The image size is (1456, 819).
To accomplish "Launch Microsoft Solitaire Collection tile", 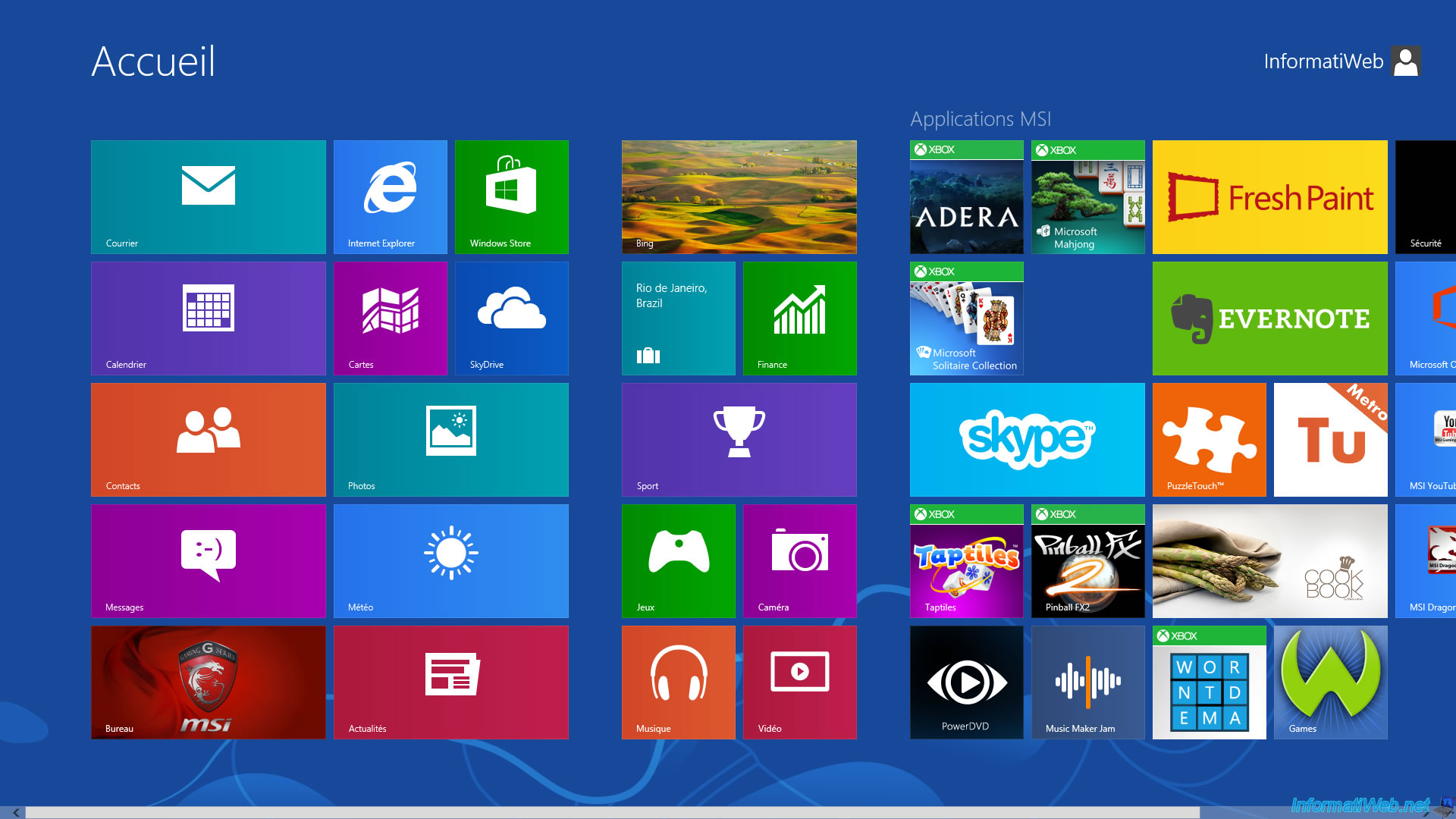I will click(x=967, y=318).
